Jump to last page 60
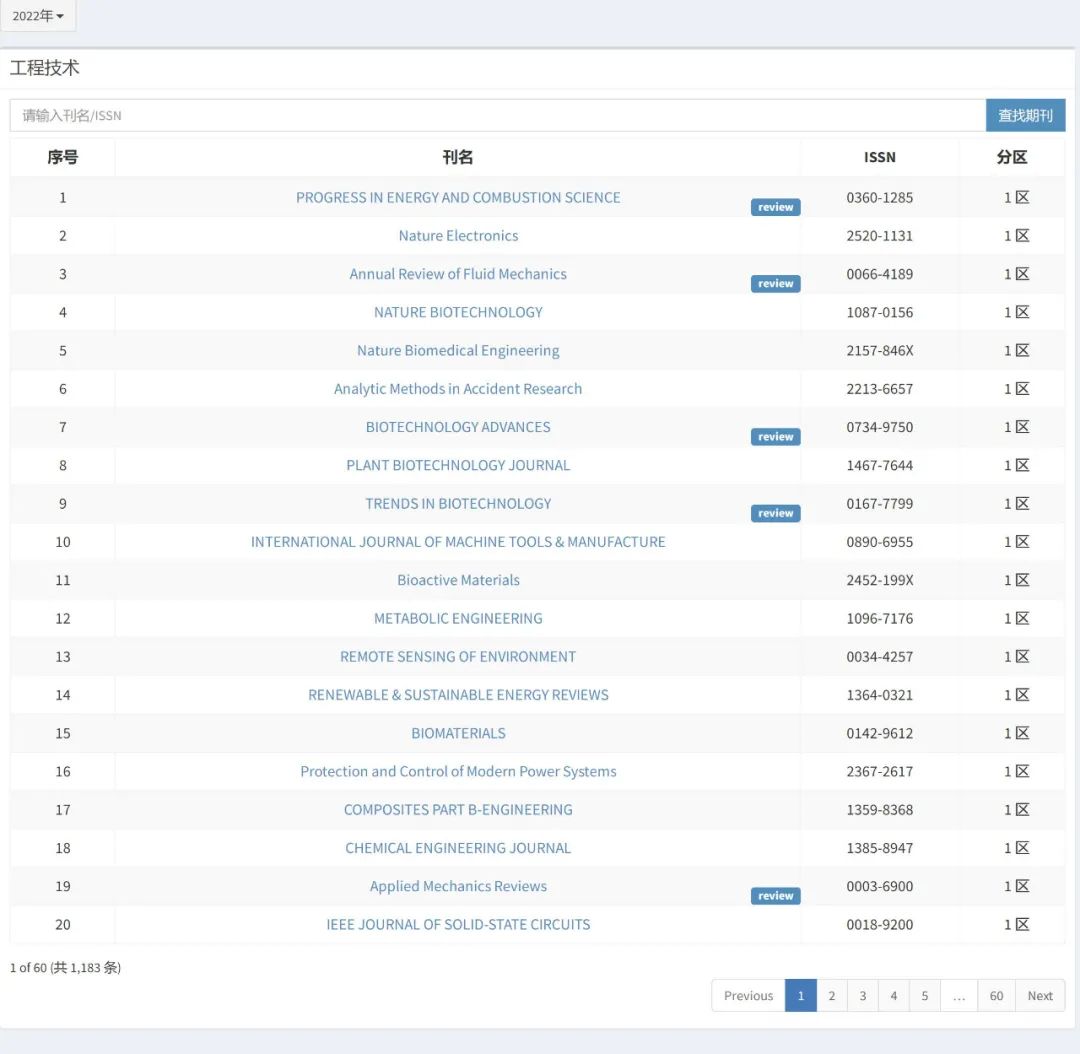 coord(996,996)
